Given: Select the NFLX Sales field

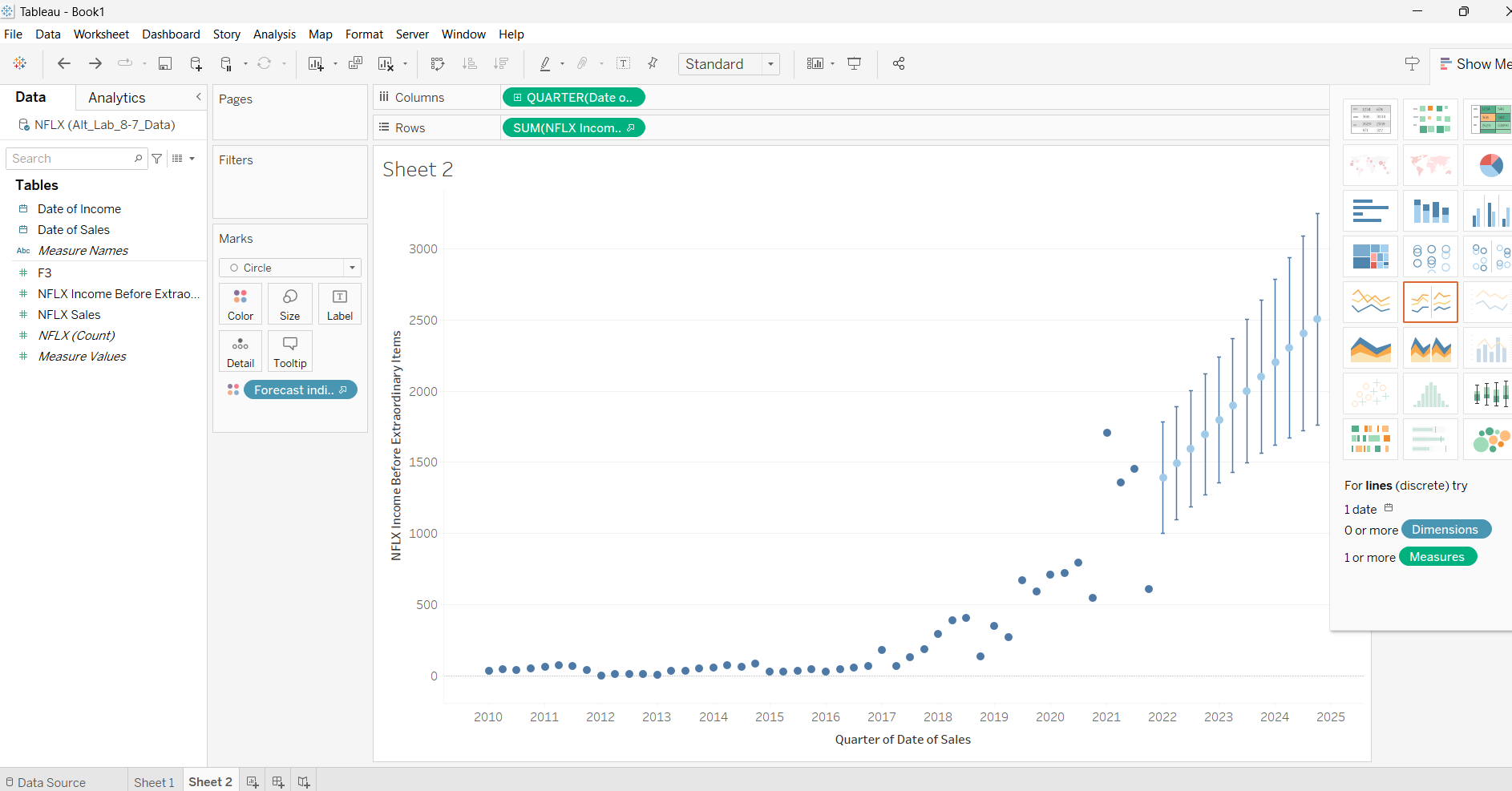Looking at the screenshot, I should 69,315.
